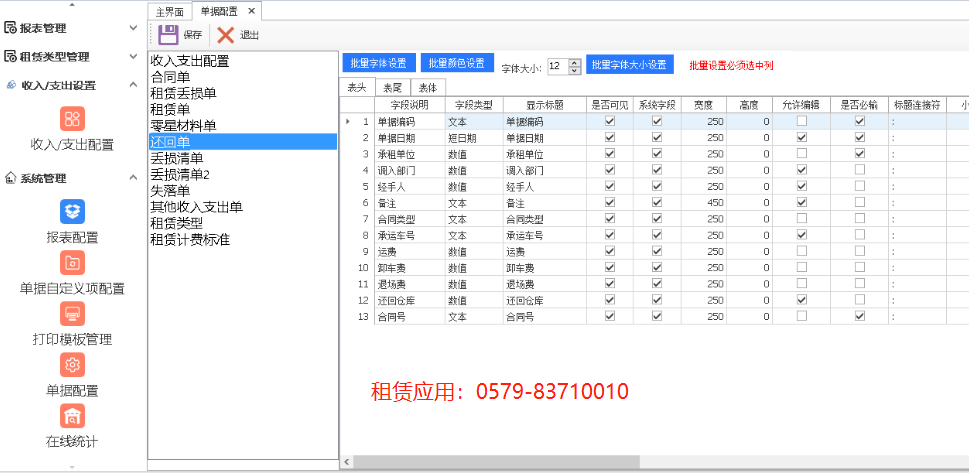The image size is (969, 475).
Task: Toggle 系统字段 checkbox for 经手人
Action: click(x=657, y=186)
